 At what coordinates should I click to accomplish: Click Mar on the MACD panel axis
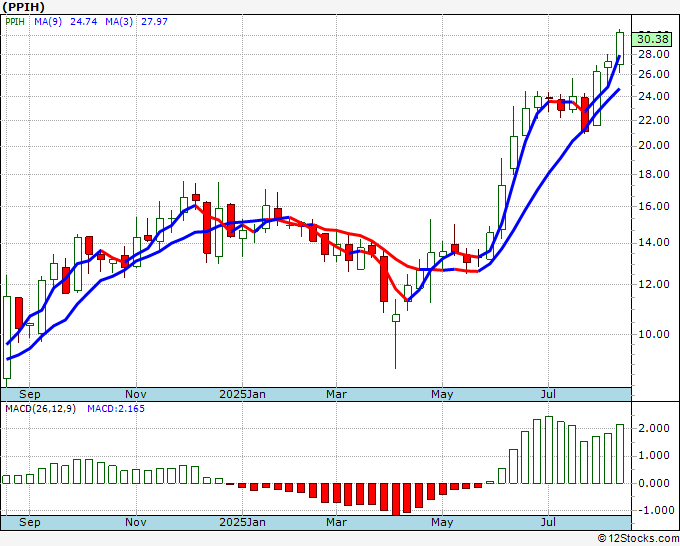click(x=337, y=522)
